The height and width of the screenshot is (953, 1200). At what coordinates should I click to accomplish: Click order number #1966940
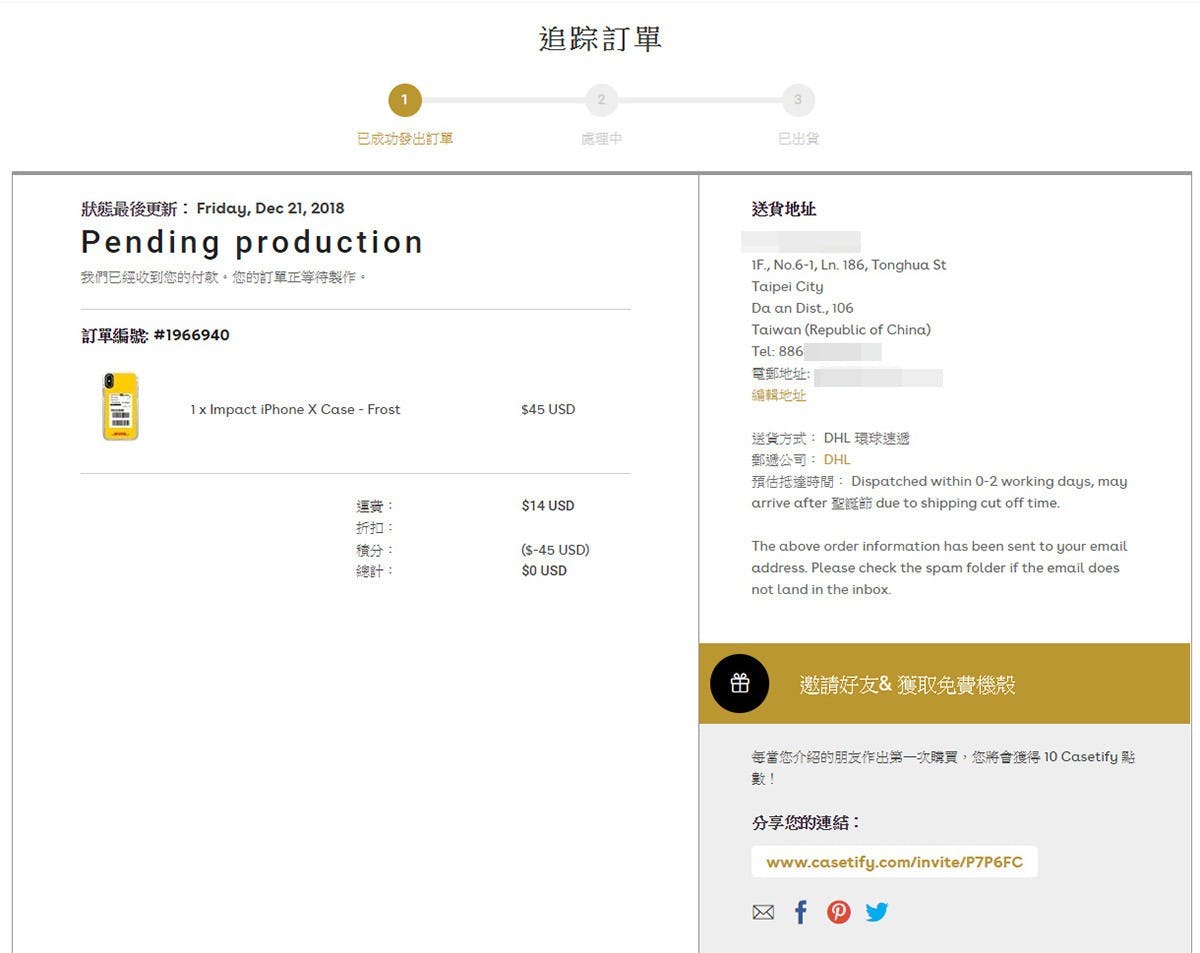[191, 335]
